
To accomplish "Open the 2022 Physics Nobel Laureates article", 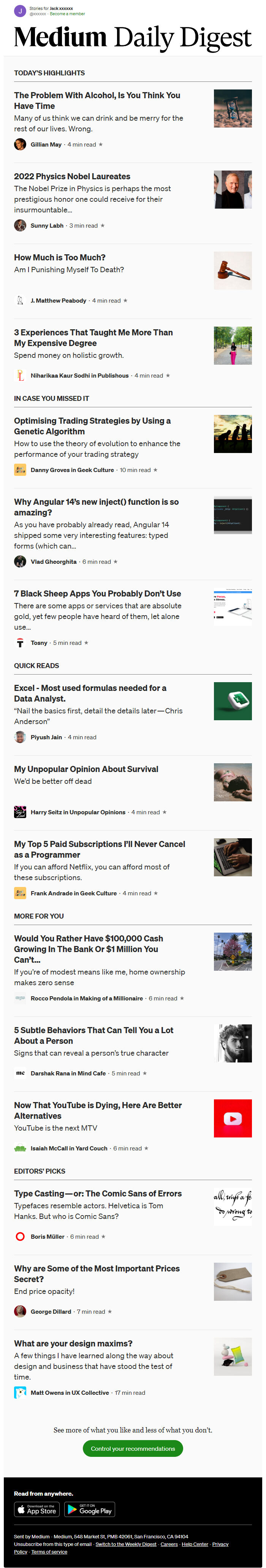I will [x=72, y=177].
